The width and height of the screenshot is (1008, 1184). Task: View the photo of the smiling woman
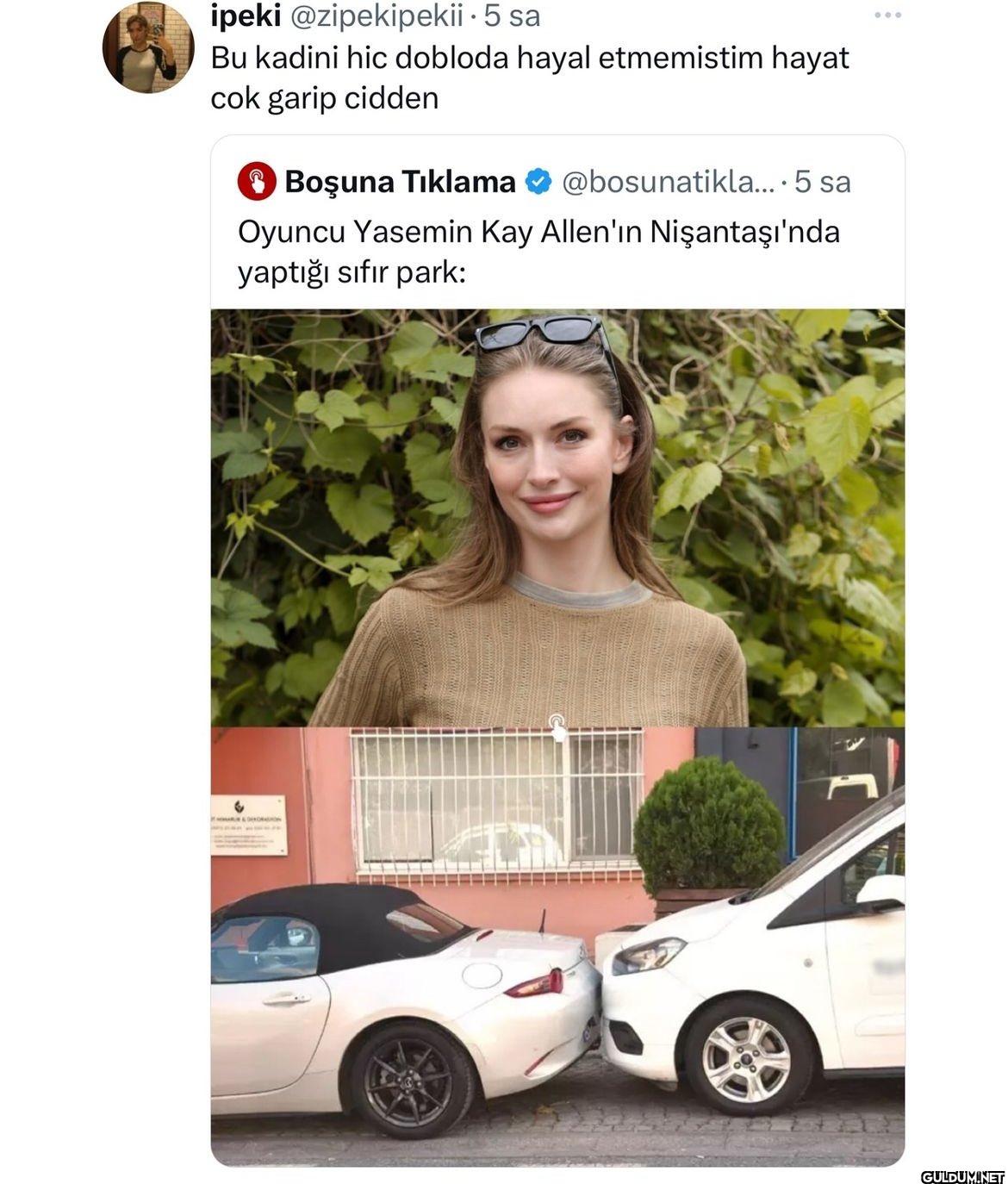(557, 517)
